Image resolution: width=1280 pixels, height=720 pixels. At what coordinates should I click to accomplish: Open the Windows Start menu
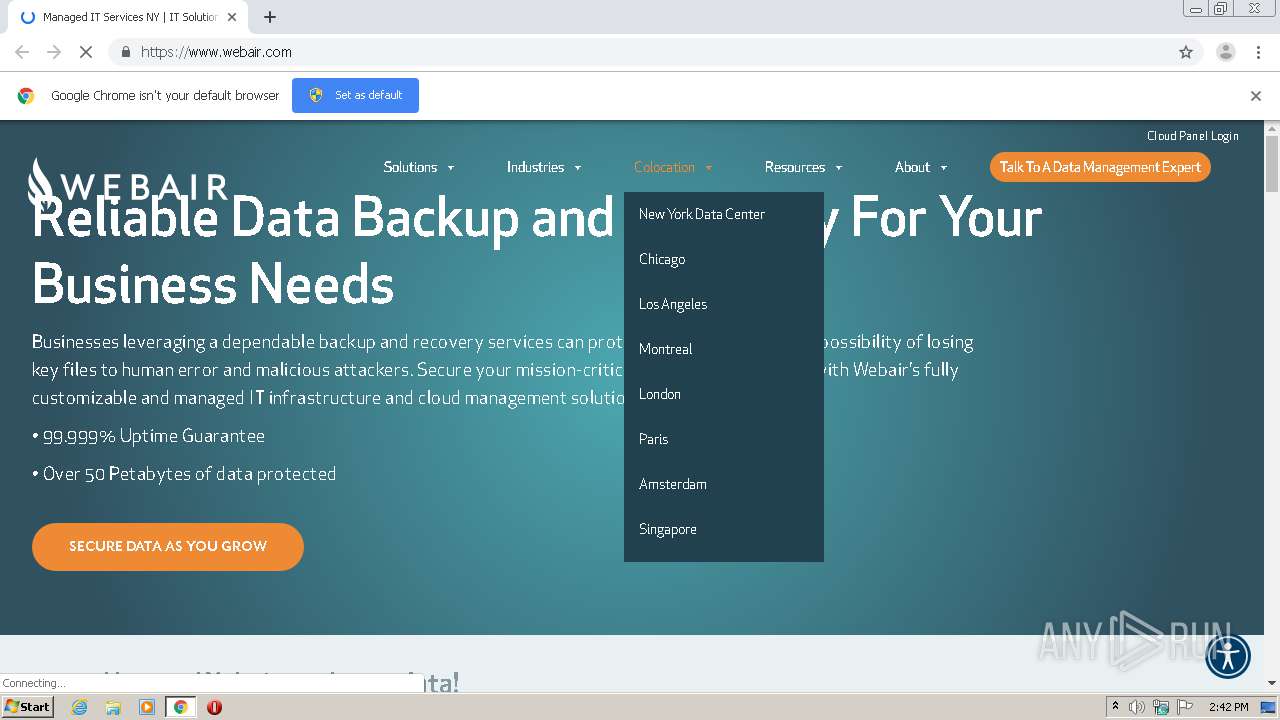coord(27,707)
